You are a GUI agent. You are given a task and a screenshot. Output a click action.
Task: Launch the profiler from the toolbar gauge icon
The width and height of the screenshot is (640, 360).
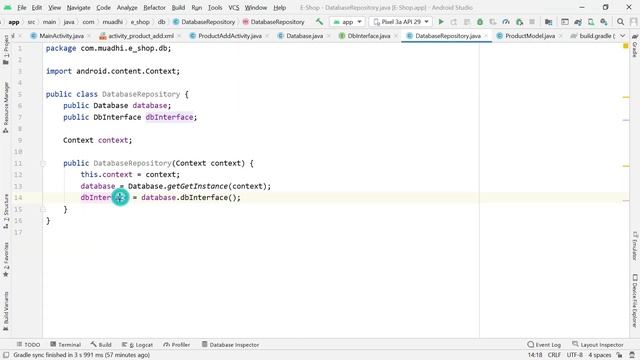[506, 22]
